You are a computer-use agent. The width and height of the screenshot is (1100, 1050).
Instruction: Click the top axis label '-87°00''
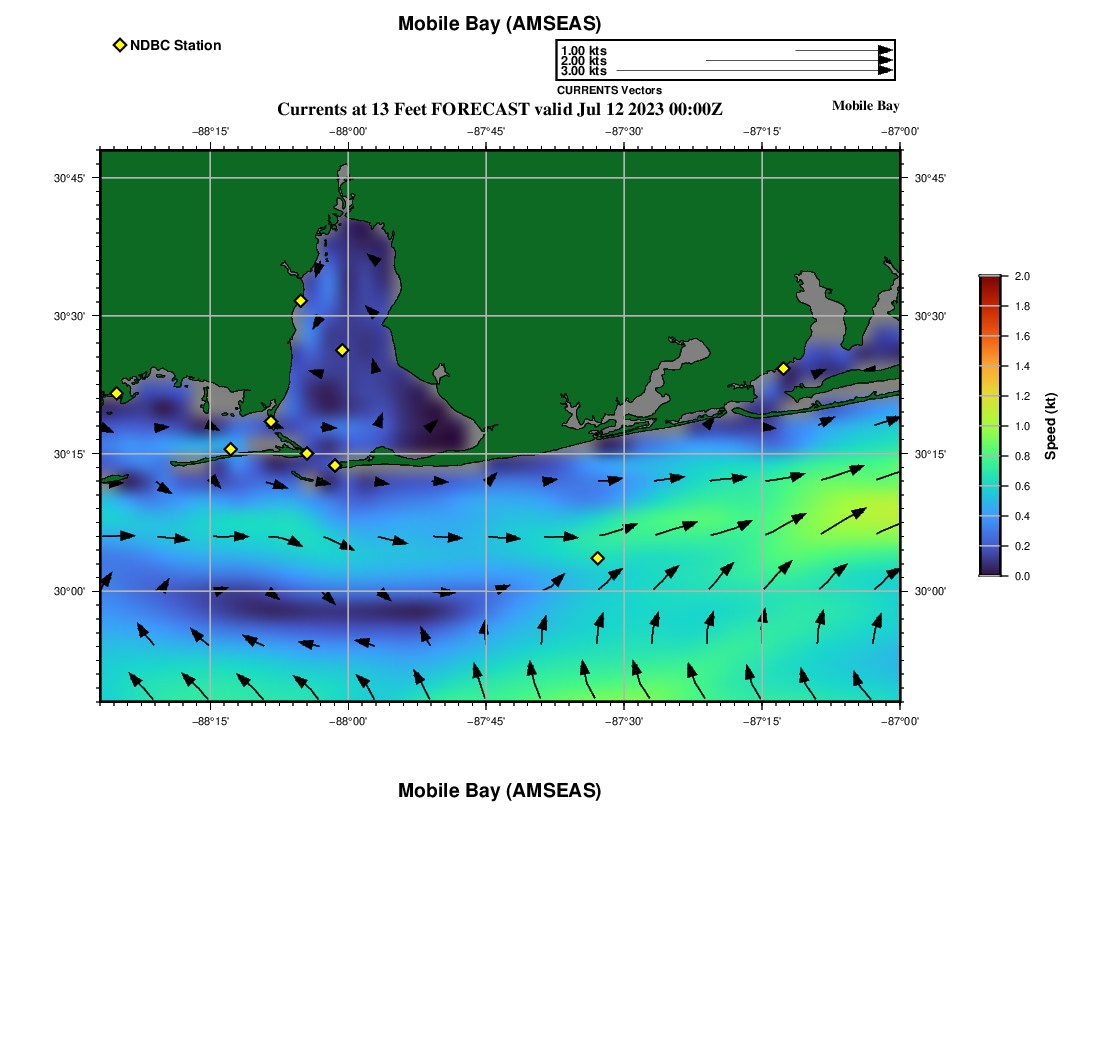click(x=900, y=131)
